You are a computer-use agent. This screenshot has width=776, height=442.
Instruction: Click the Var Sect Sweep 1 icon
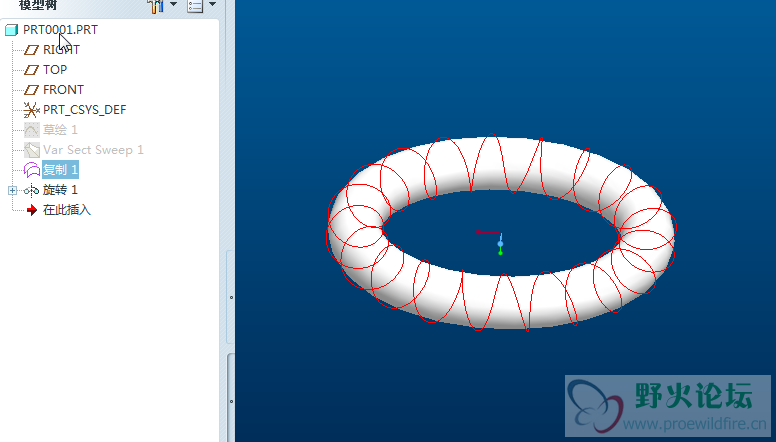pos(32,150)
